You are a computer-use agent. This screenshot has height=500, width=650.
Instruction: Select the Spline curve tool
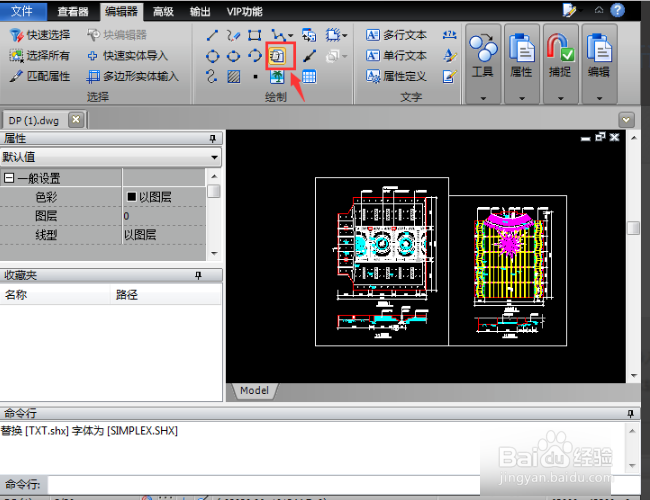(x=211, y=77)
